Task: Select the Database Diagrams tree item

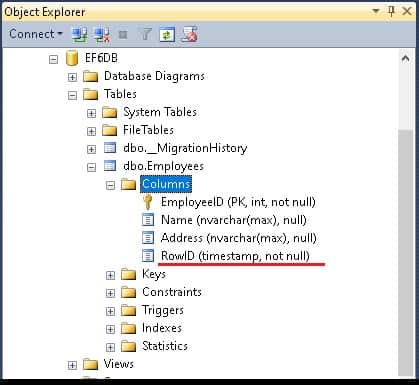Action: point(154,76)
